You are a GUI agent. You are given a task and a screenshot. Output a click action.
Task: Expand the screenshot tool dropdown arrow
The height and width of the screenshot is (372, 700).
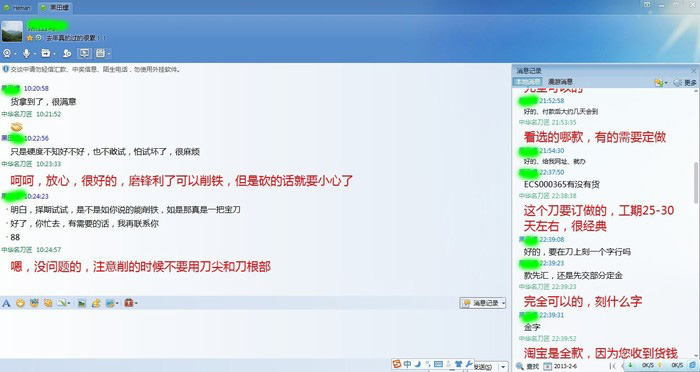pos(69,303)
